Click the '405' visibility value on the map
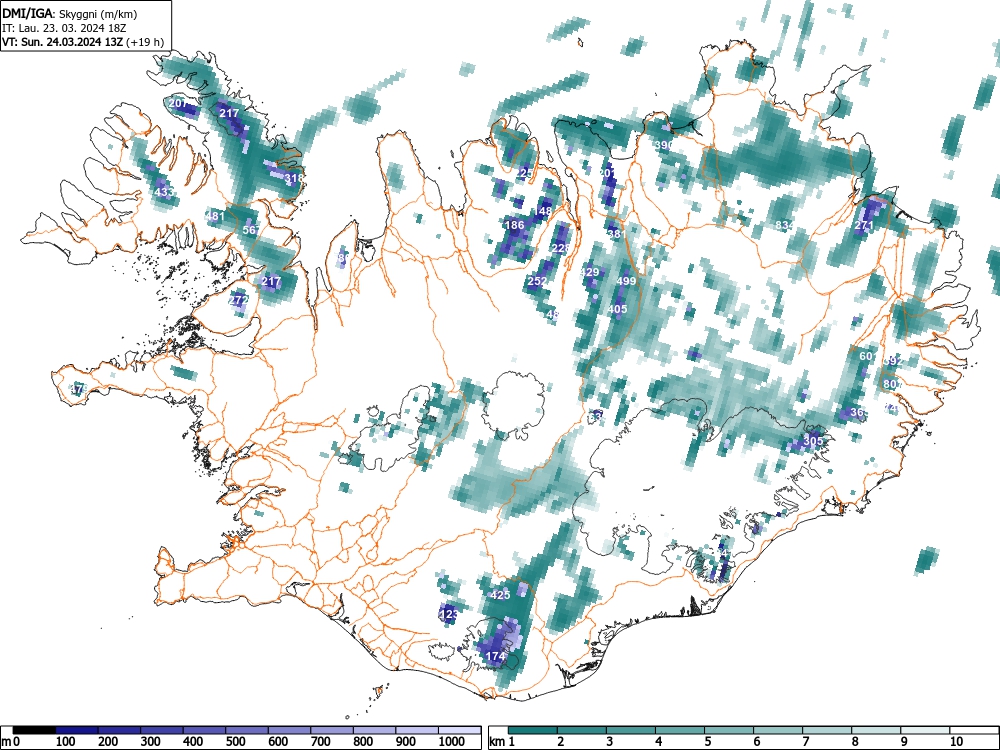This screenshot has height=750, width=1000. click(x=617, y=309)
